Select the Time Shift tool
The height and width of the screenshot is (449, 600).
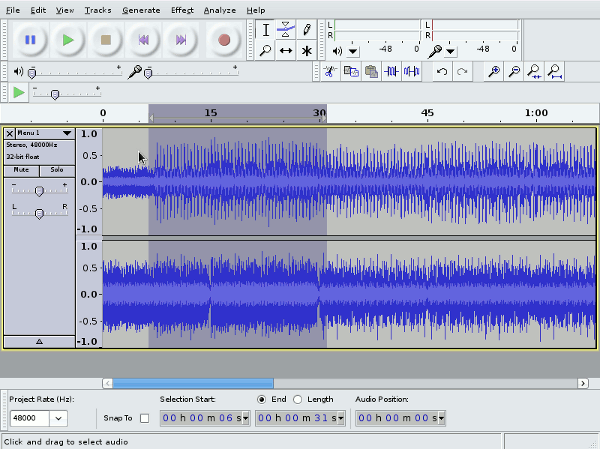[286, 50]
